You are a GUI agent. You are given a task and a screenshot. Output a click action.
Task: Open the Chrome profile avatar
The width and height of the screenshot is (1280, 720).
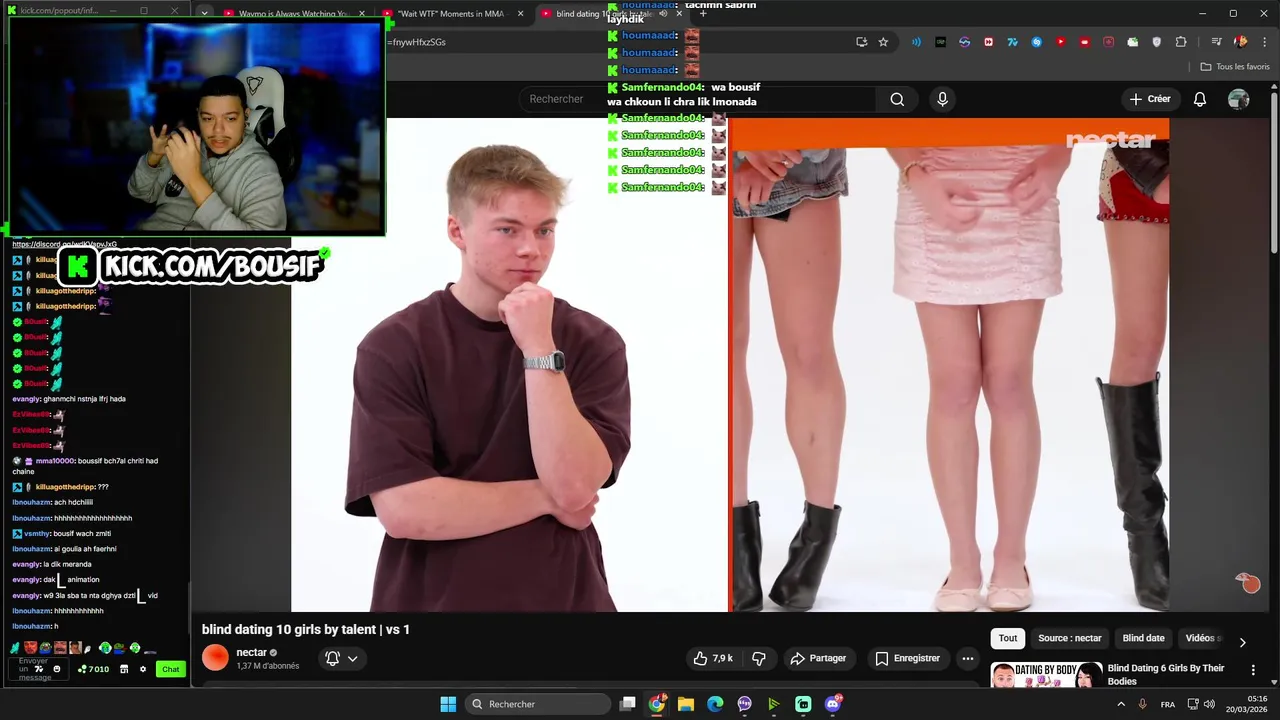1241,42
